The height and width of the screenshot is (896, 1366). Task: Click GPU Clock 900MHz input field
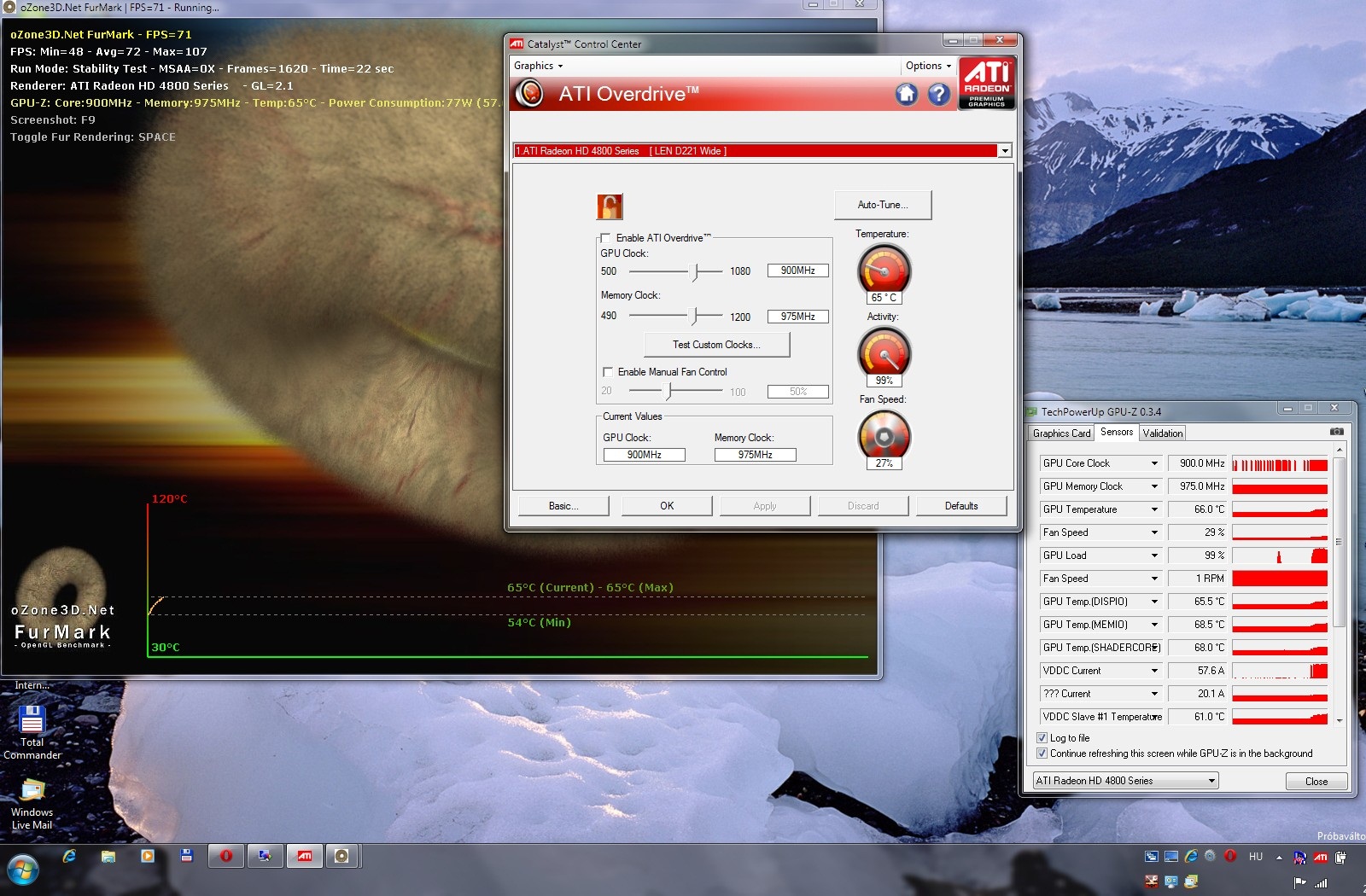797,271
